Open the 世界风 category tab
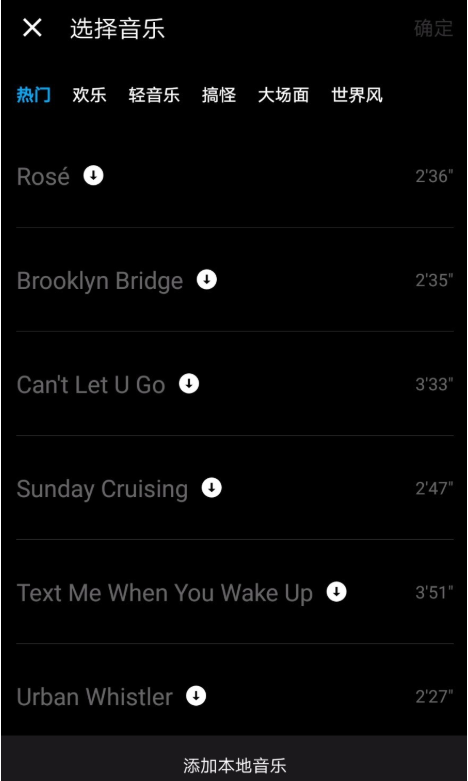 (357, 95)
